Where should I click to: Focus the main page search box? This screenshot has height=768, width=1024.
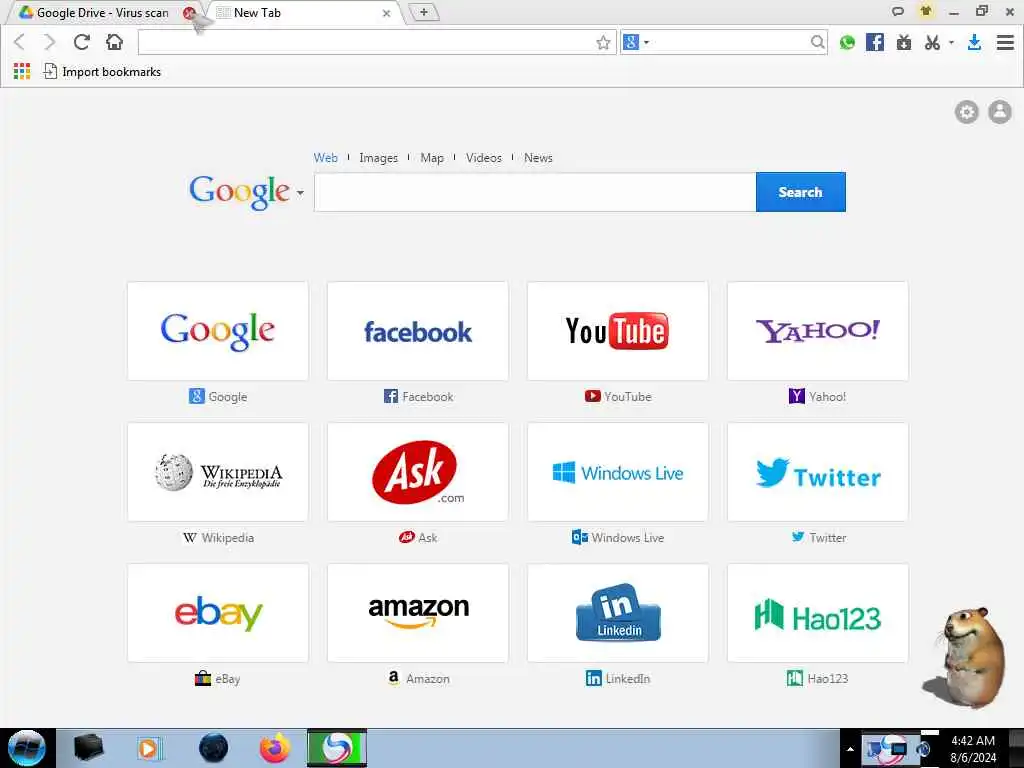coord(535,192)
